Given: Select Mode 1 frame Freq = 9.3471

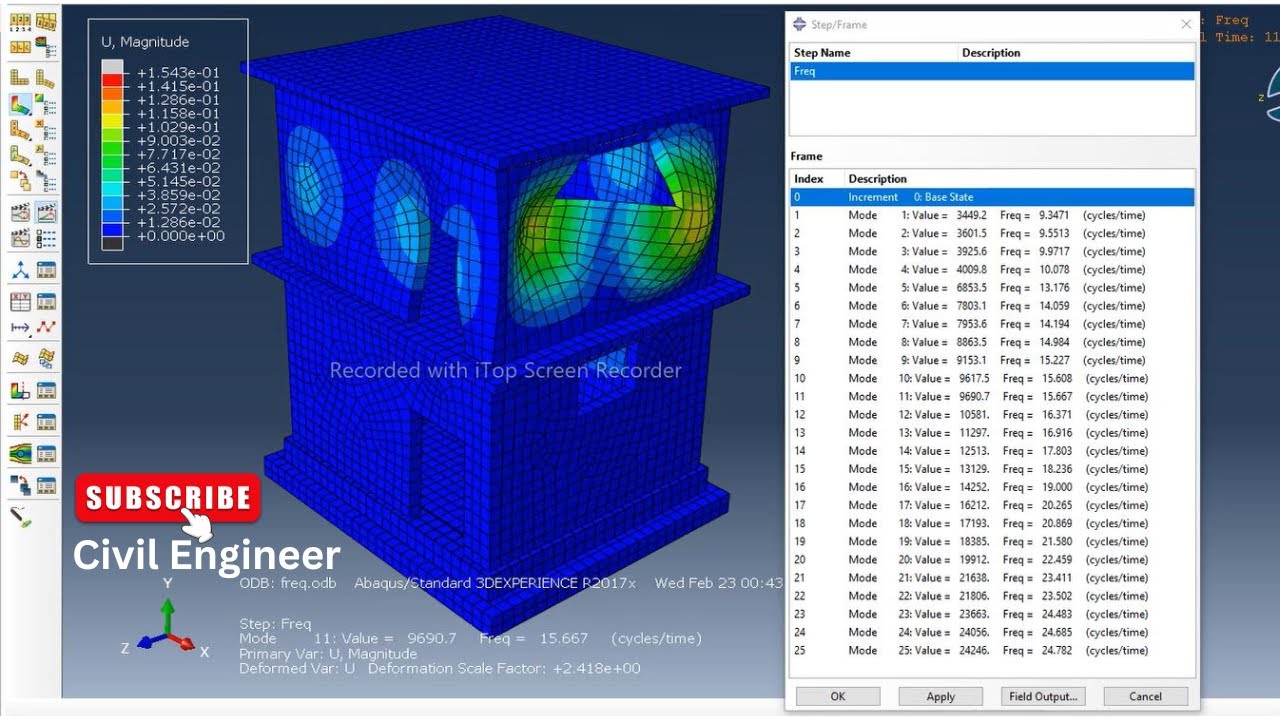Looking at the screenshot, I should pyautogui.click(x=992, y=215).
